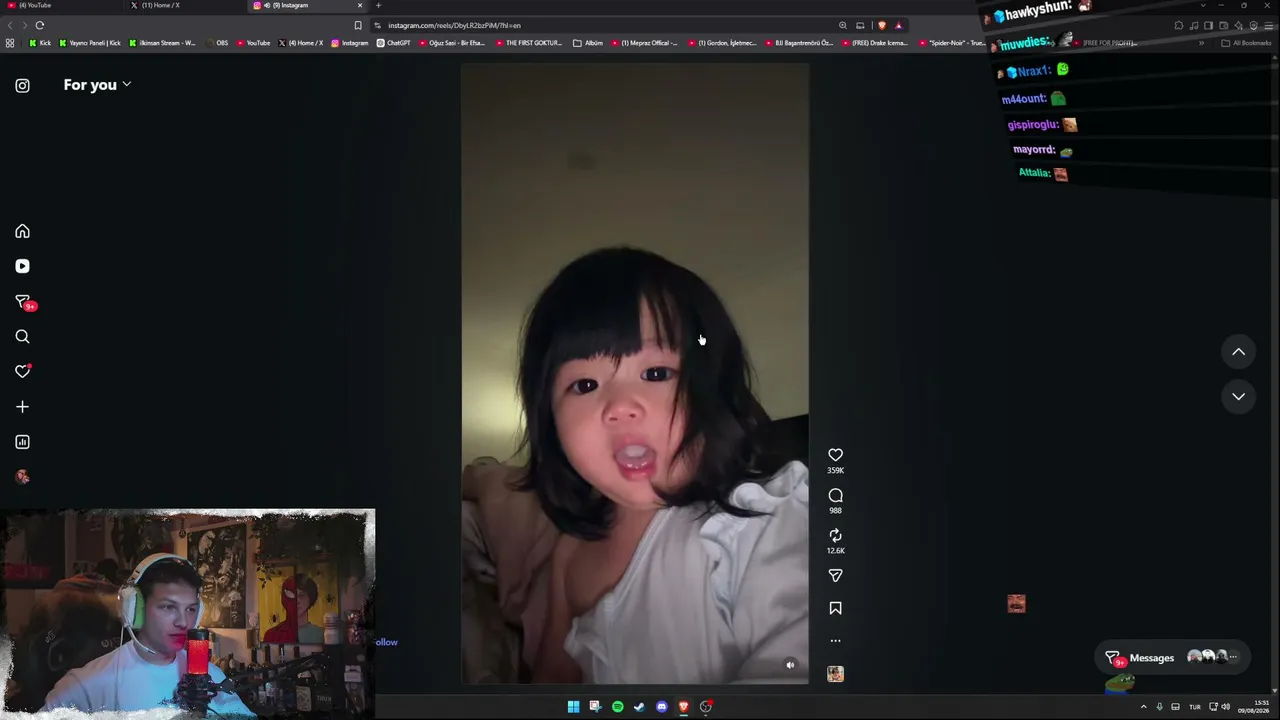
Task: Reload the current page
Action: 40,25
